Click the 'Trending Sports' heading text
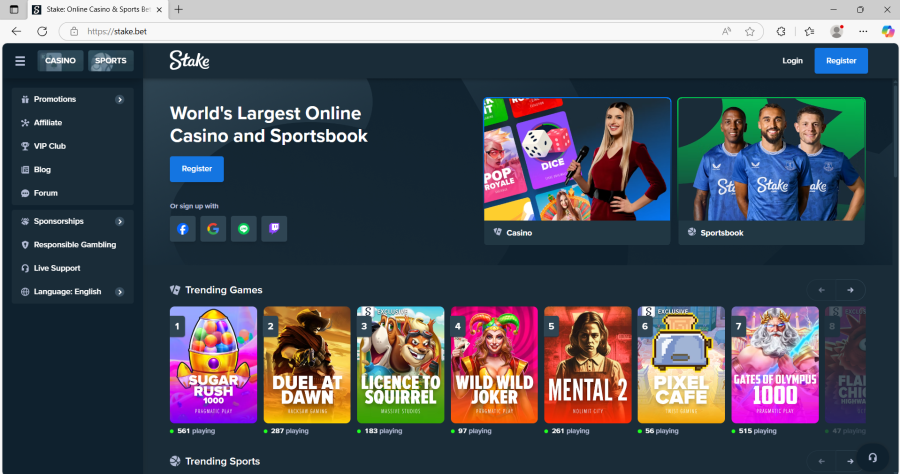The height and width of the screenshot is (474, 900). pos(222,461)
